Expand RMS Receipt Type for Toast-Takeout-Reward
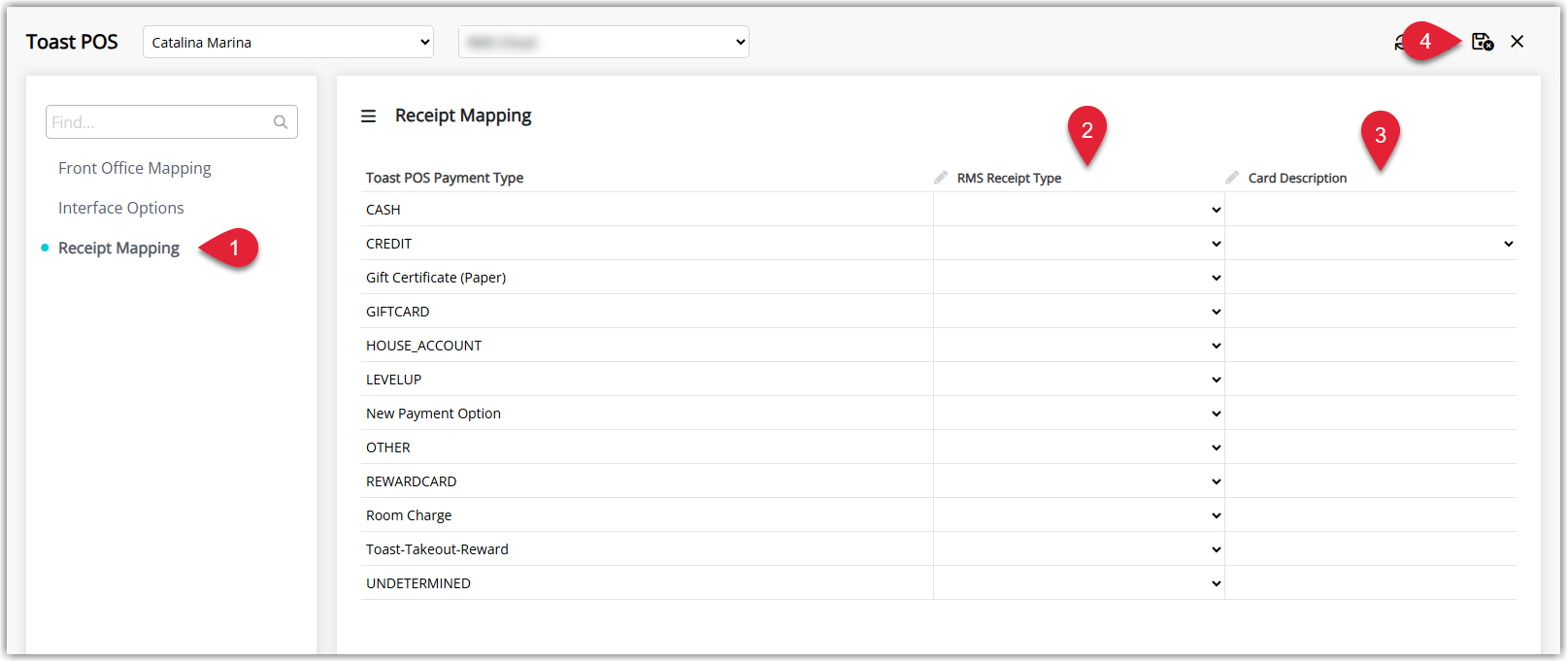Image resolution: width=1568 pixels, height=662 pixels. coord(1079,549)
